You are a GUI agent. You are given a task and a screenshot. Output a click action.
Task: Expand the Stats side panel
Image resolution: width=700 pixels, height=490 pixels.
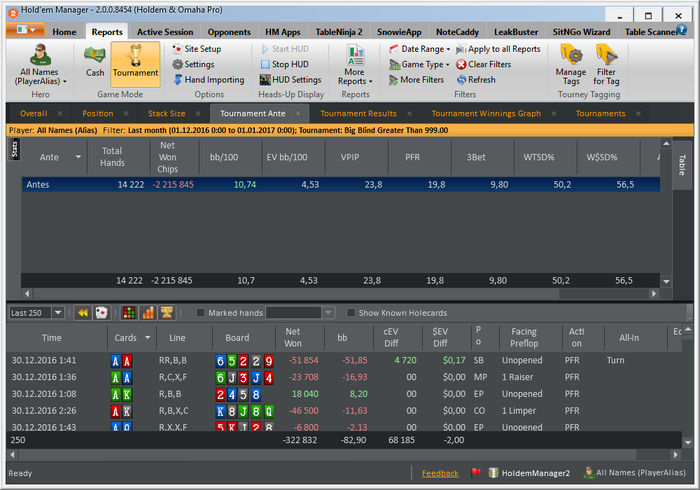[x=14, y=149]
